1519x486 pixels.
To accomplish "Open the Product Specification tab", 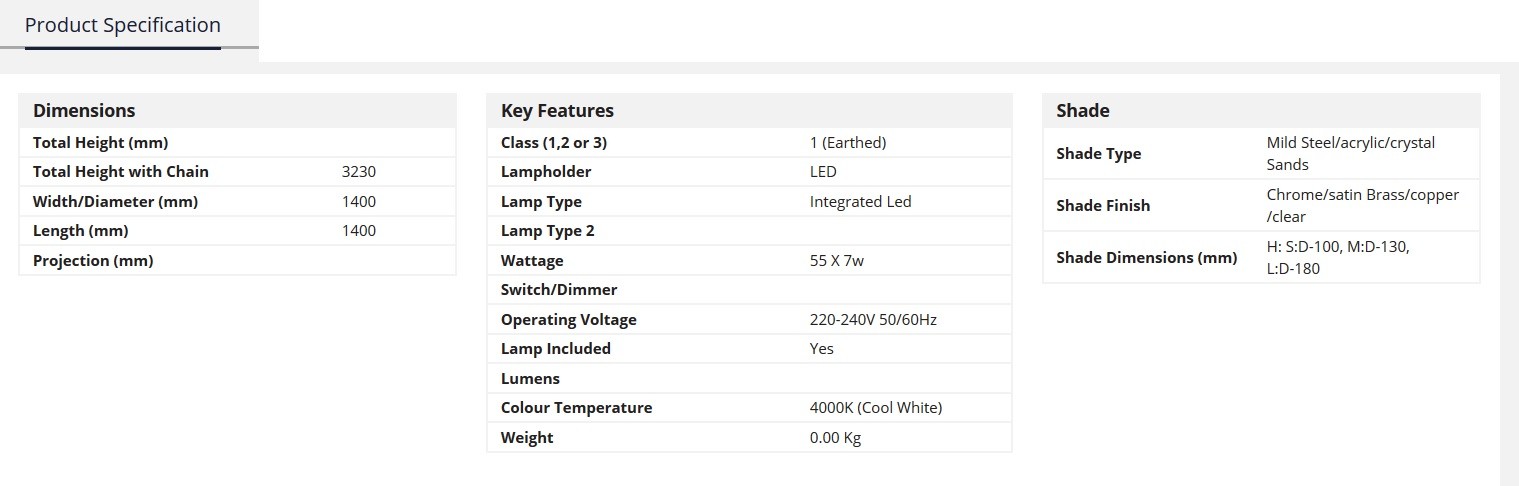I will pyautogui.click(x=123, y=25).
